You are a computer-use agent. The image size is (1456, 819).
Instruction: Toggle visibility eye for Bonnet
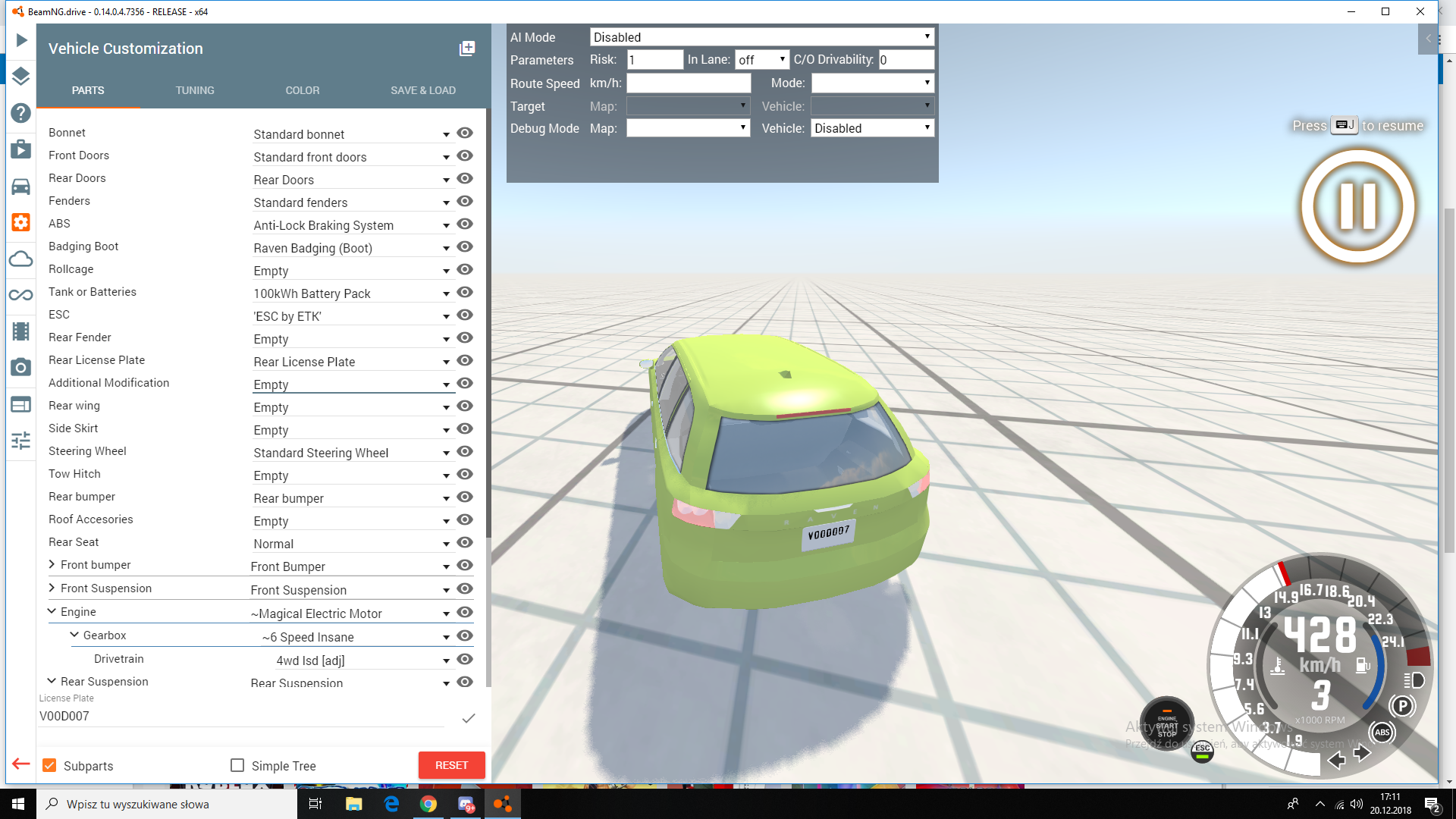[465, 133]
